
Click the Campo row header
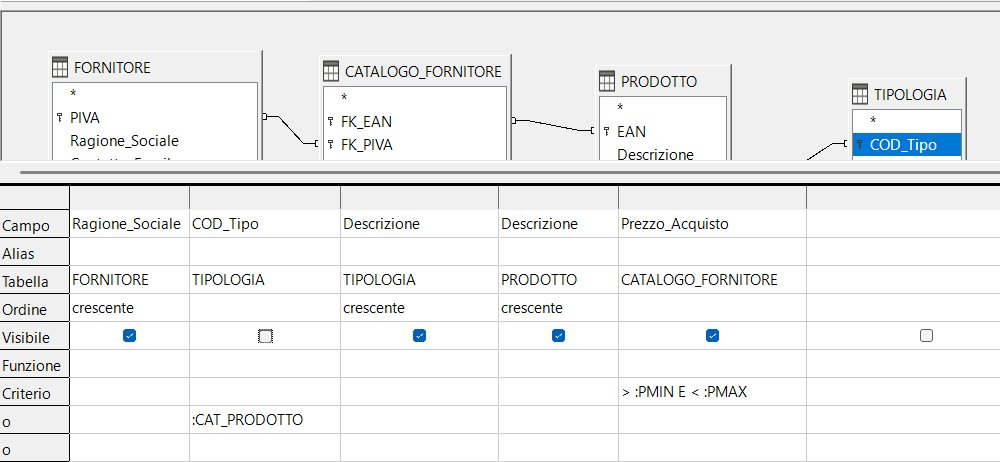(34, 225)
